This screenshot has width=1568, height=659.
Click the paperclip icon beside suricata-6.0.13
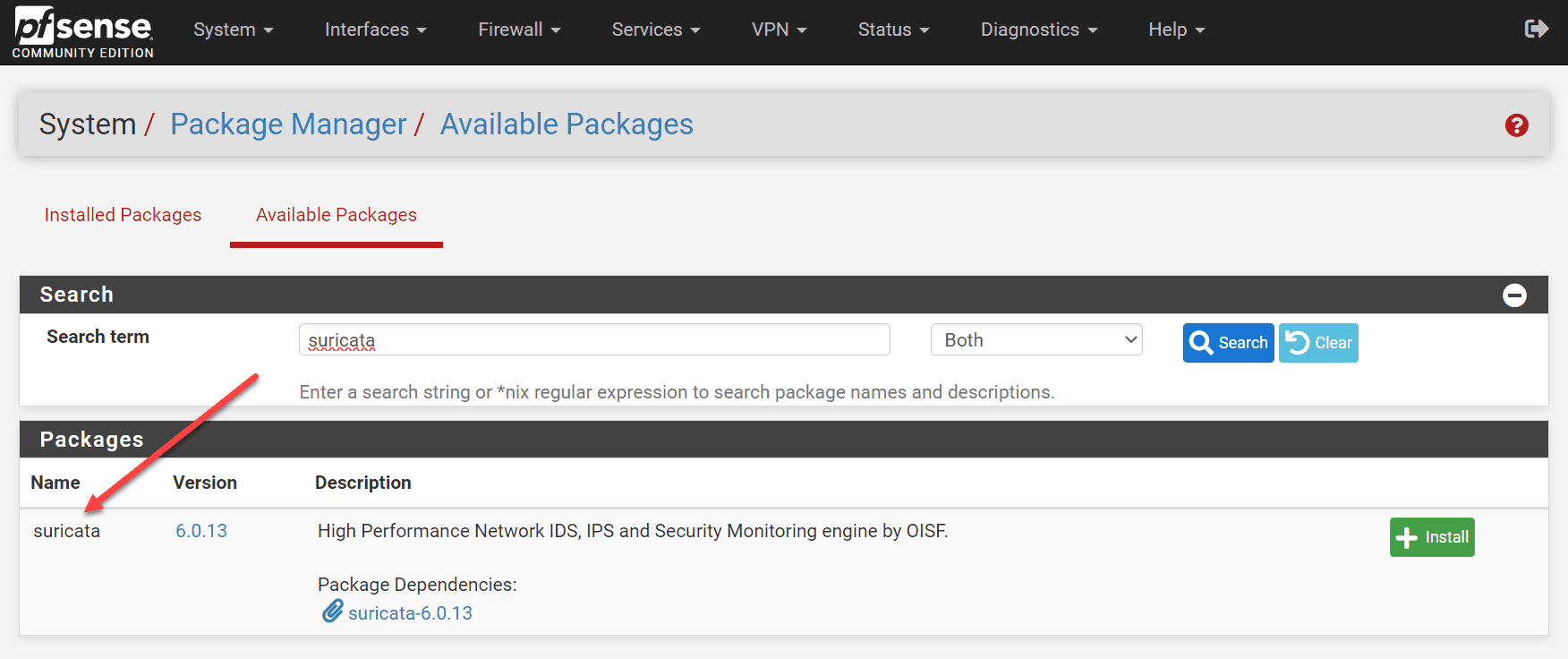coord(333,612)
